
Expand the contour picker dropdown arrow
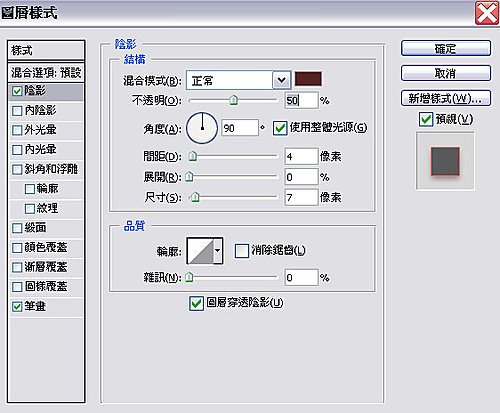(218, 251)
